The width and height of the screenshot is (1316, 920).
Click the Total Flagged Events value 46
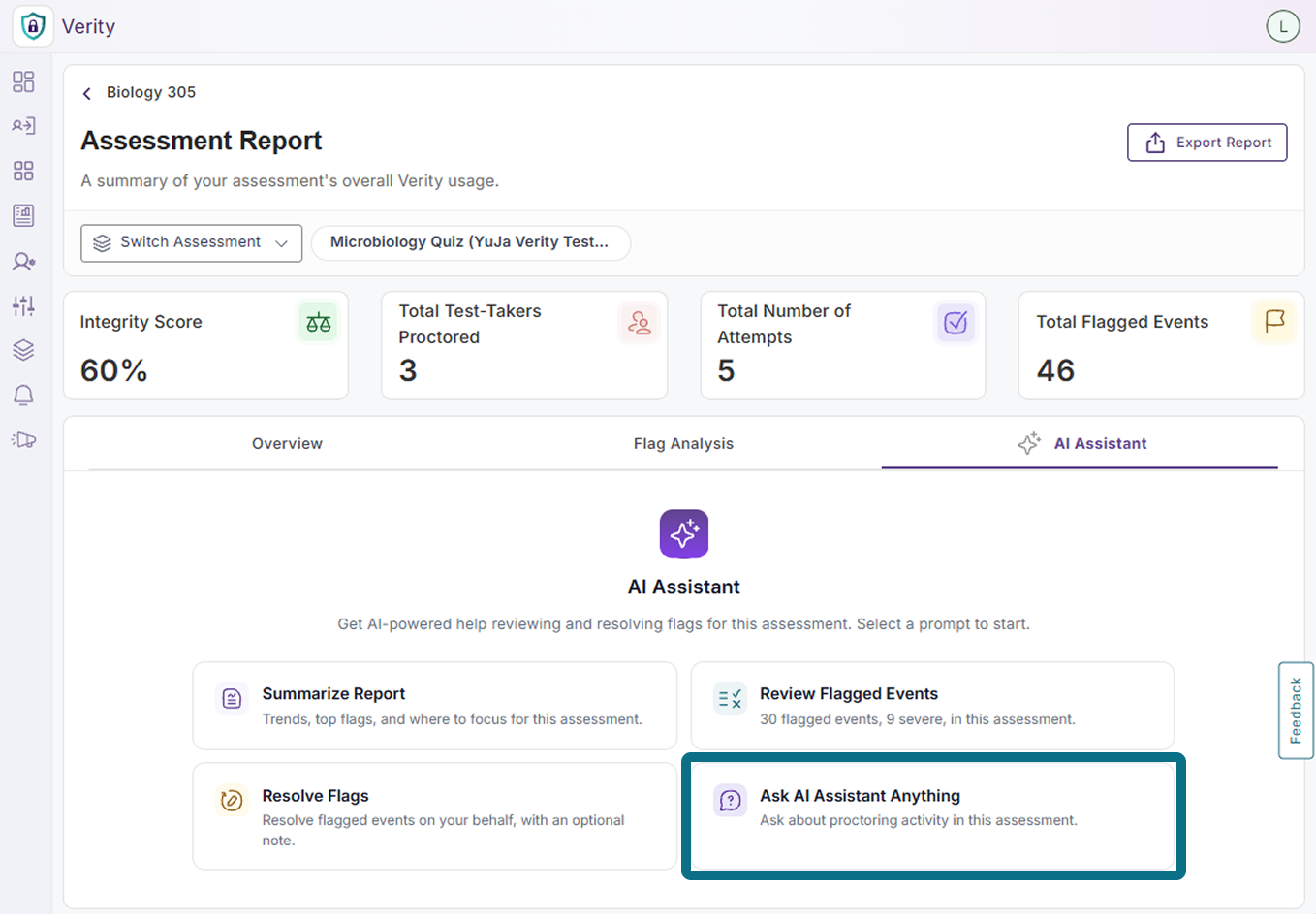pos(1055,370)
